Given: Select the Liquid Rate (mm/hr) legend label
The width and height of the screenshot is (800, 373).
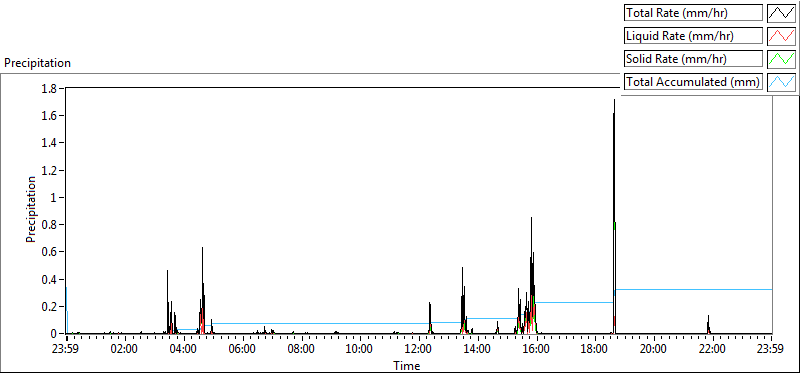Looking at the screenshot, I should pos(693,36).
